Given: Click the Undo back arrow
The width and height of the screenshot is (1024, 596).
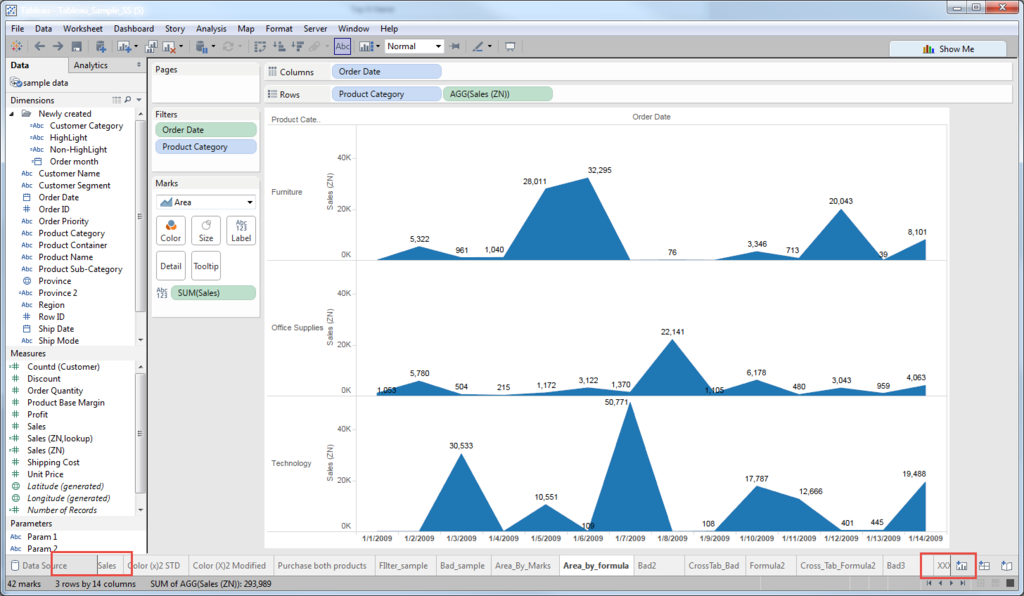Looking at the screenshot, I should tap(39, 46).
